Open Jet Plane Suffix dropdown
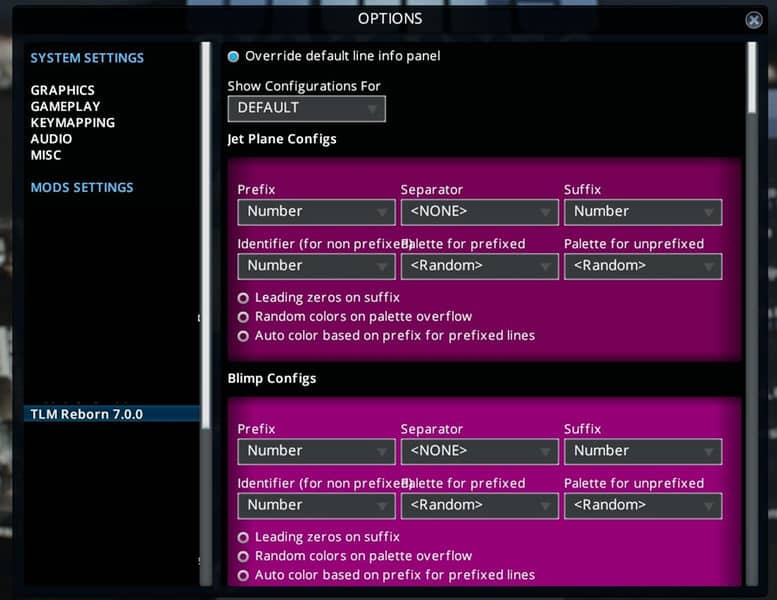 click(x=642, y=212)
